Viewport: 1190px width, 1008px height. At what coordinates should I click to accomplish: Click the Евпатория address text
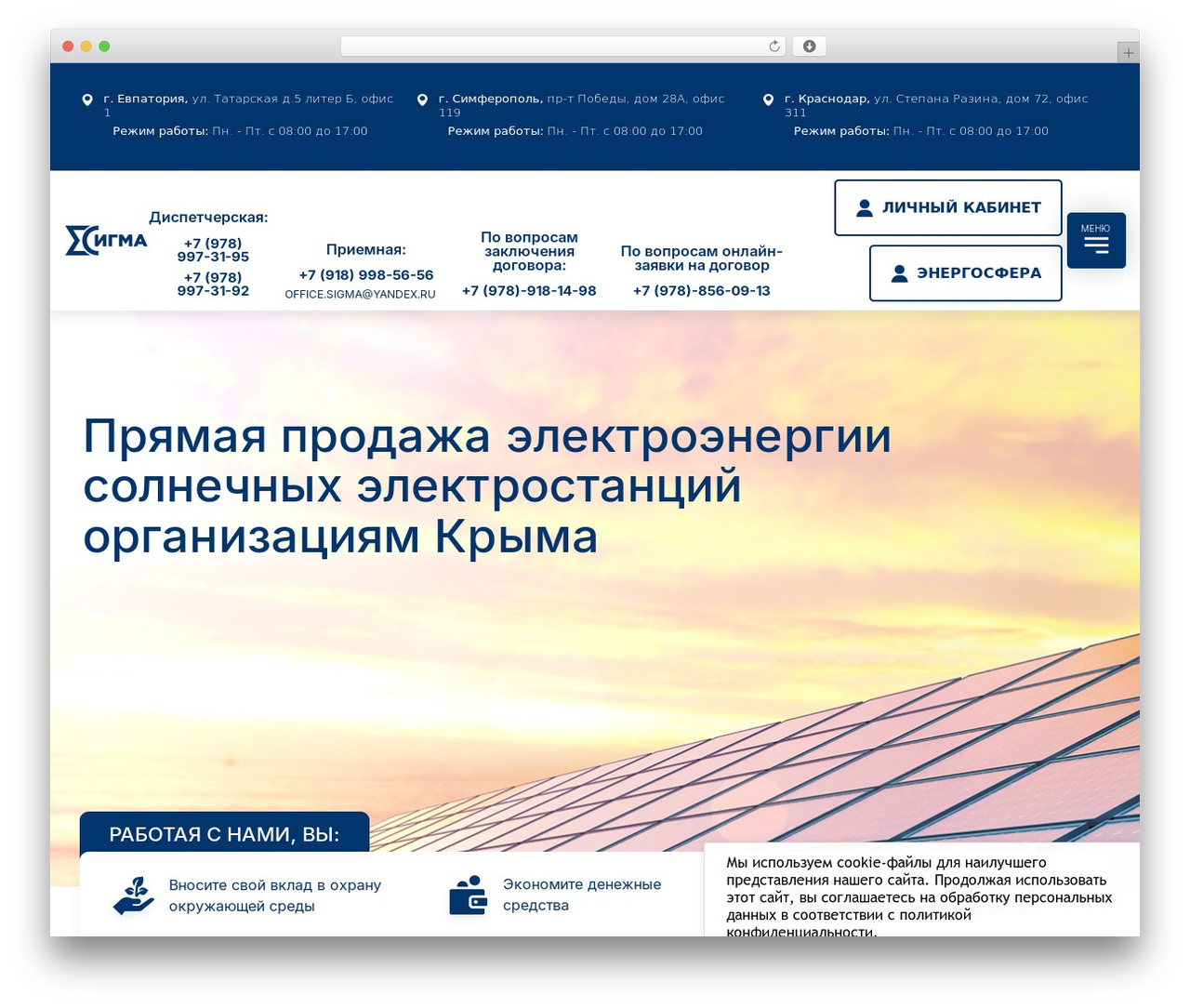click(x=248, y=105)
